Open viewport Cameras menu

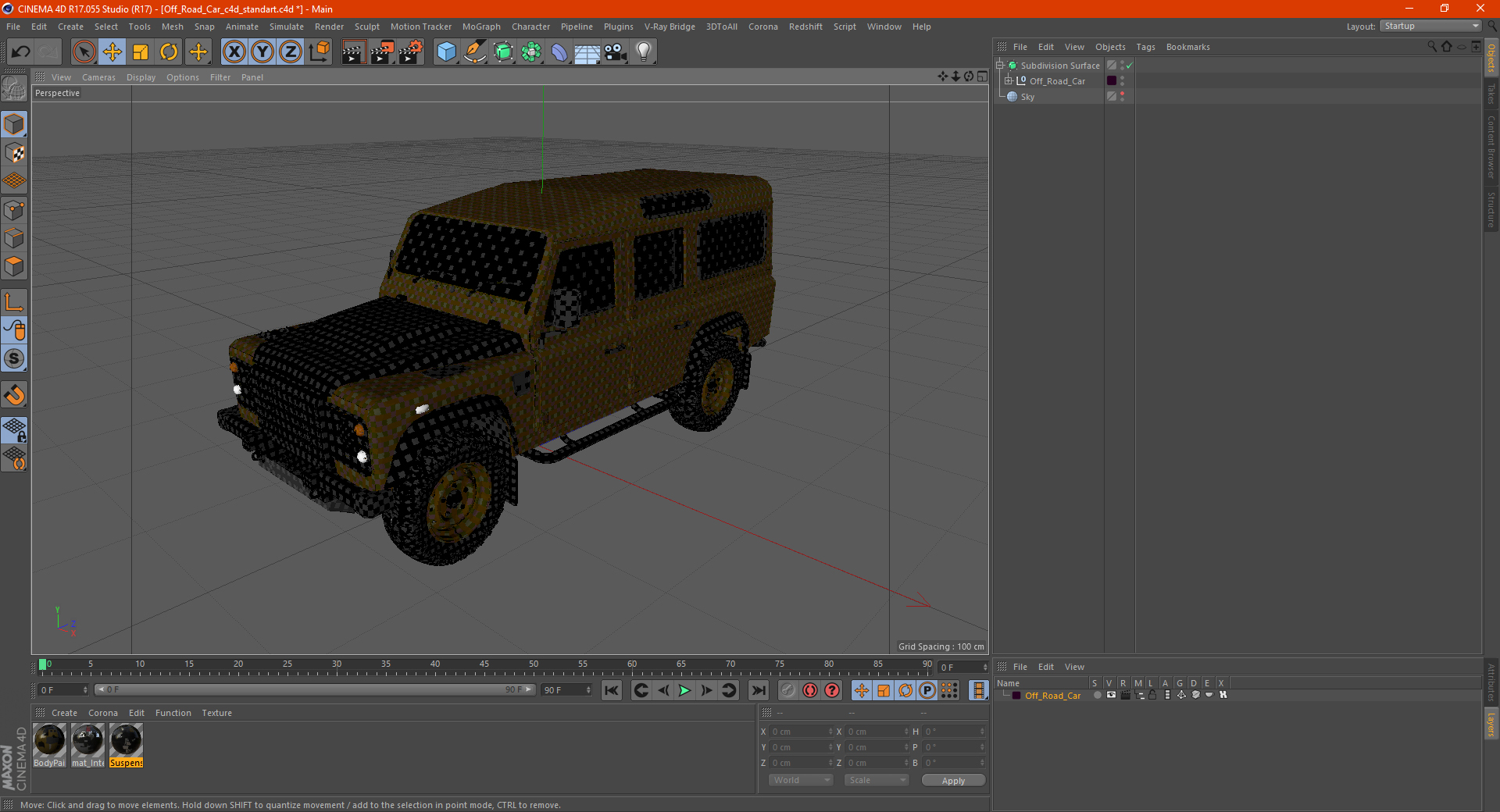(98, 77)
